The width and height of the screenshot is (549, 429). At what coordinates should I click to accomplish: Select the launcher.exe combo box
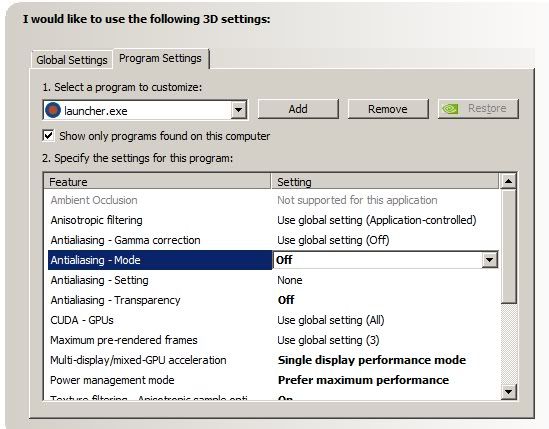(x=145, y=110)
